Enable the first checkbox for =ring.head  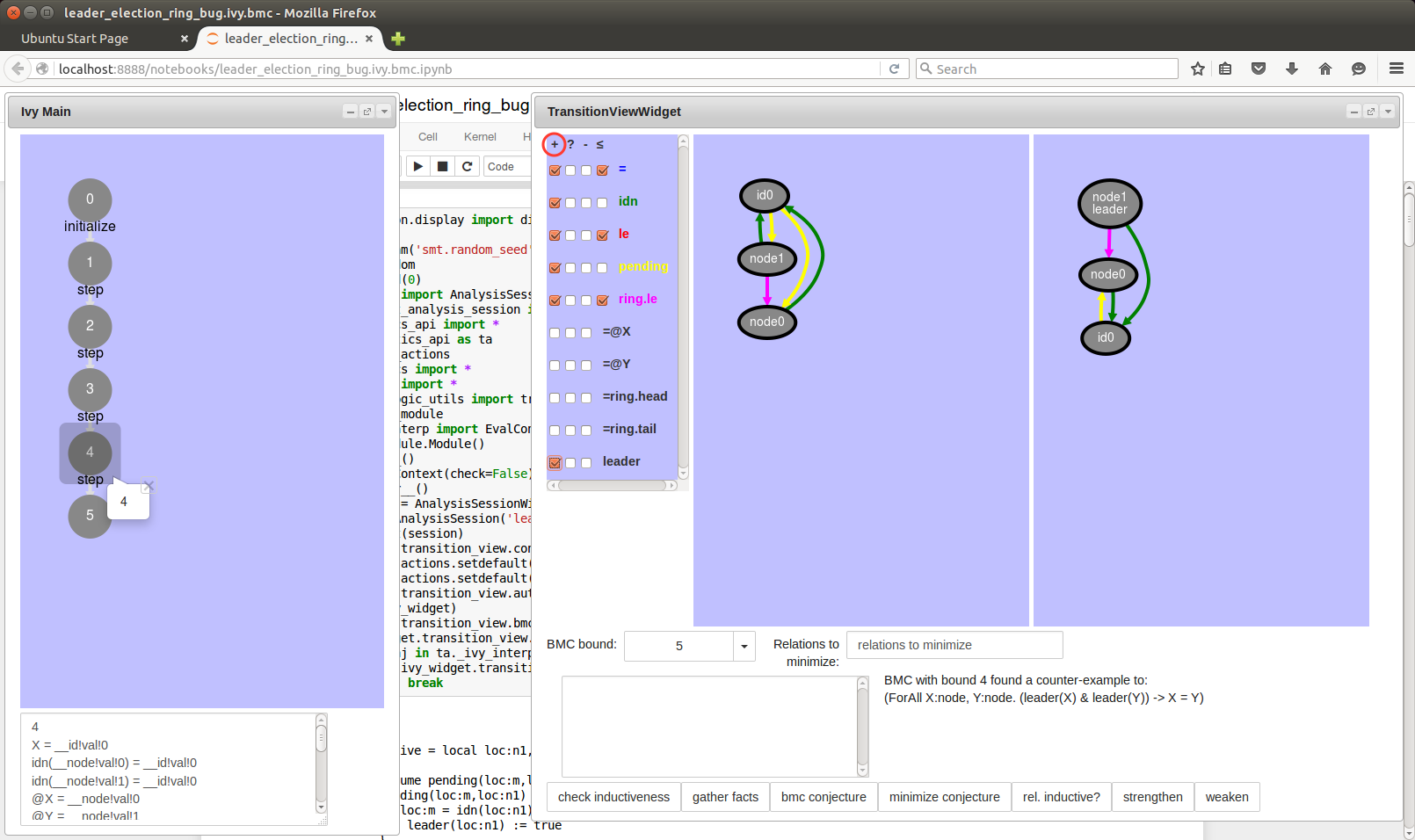[x=555, y=397]
